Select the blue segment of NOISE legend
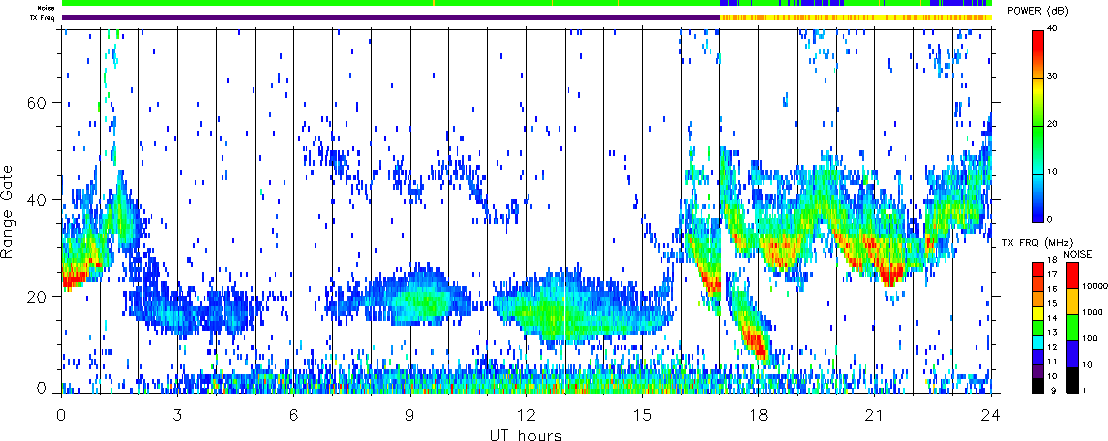This screenshot has width=1108, height=441. click(x=1071, y=351)
